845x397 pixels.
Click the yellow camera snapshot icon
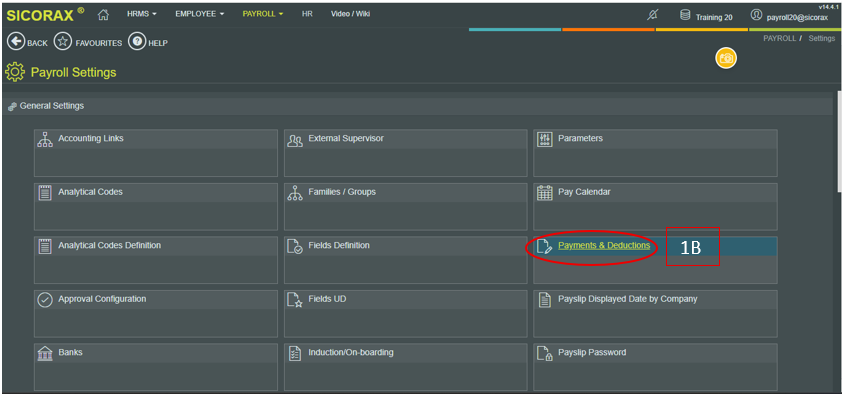[x=726, y=58]
